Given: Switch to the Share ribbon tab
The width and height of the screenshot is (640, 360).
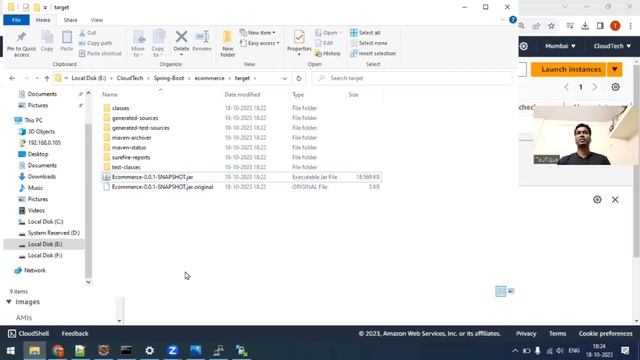Looking at the screenshot, I should 70,20.
